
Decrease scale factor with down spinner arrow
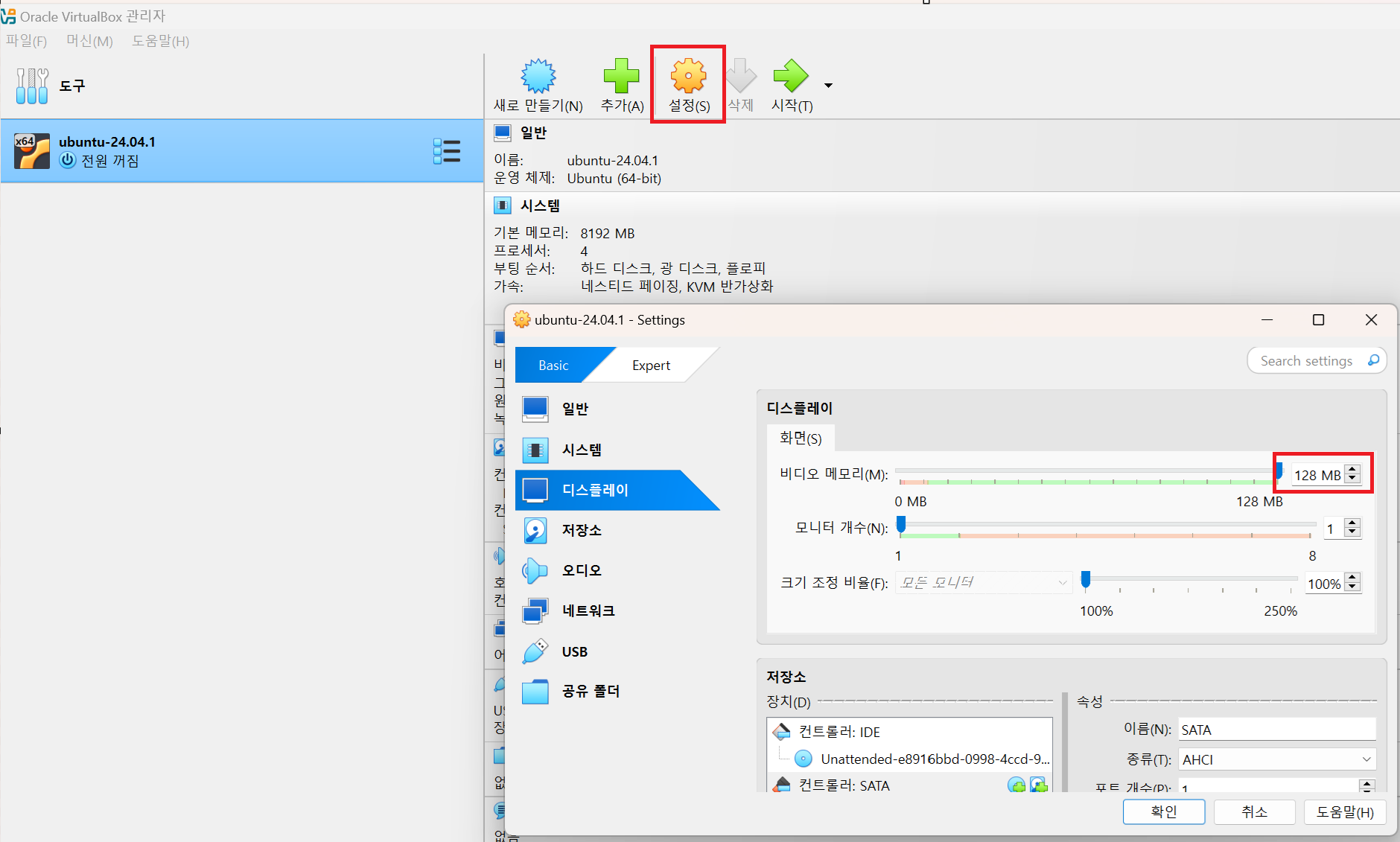(x=1353, y=588)
